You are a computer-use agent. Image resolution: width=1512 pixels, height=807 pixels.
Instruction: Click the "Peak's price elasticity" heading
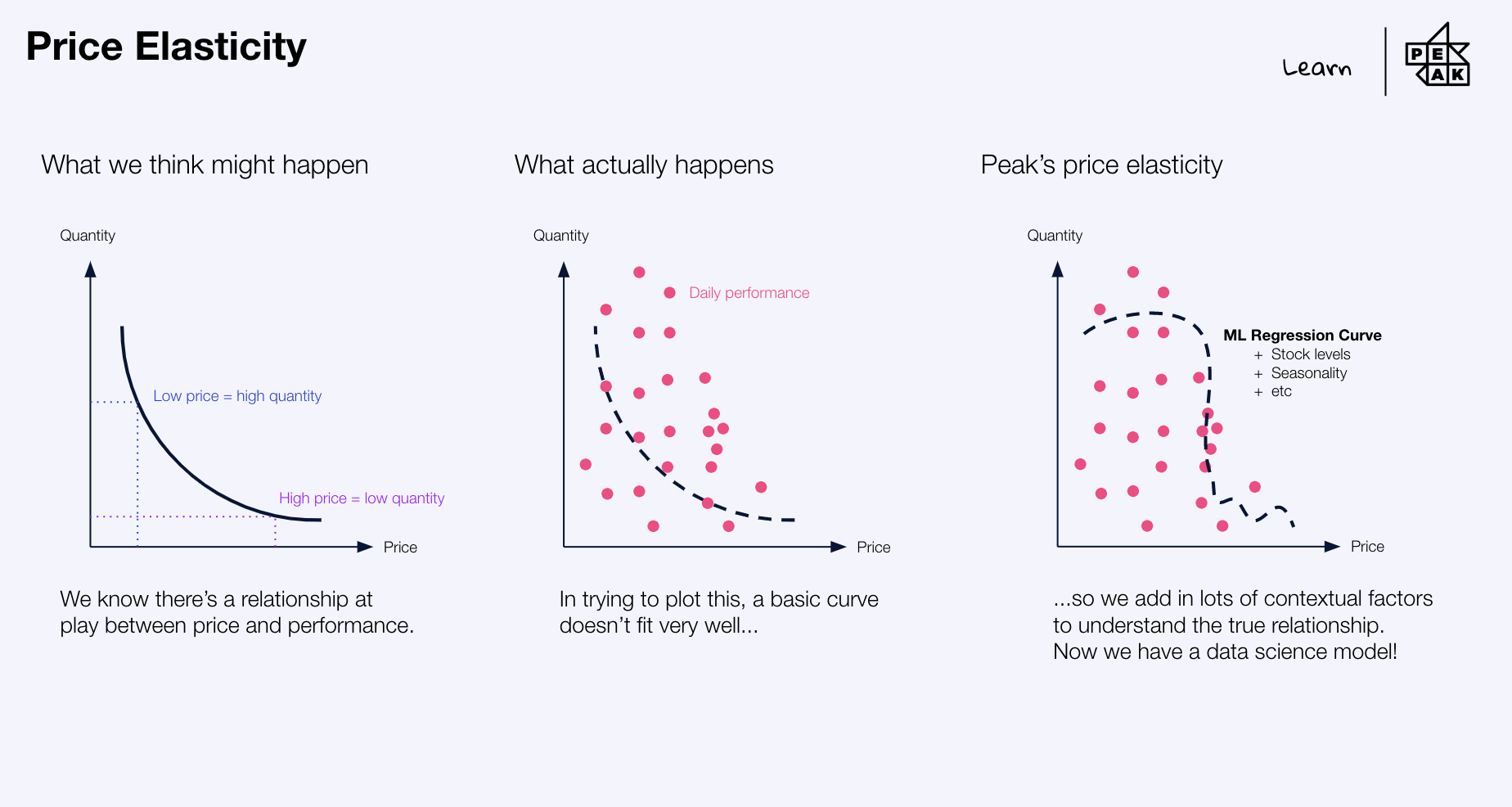click(x=1101, y=165)
